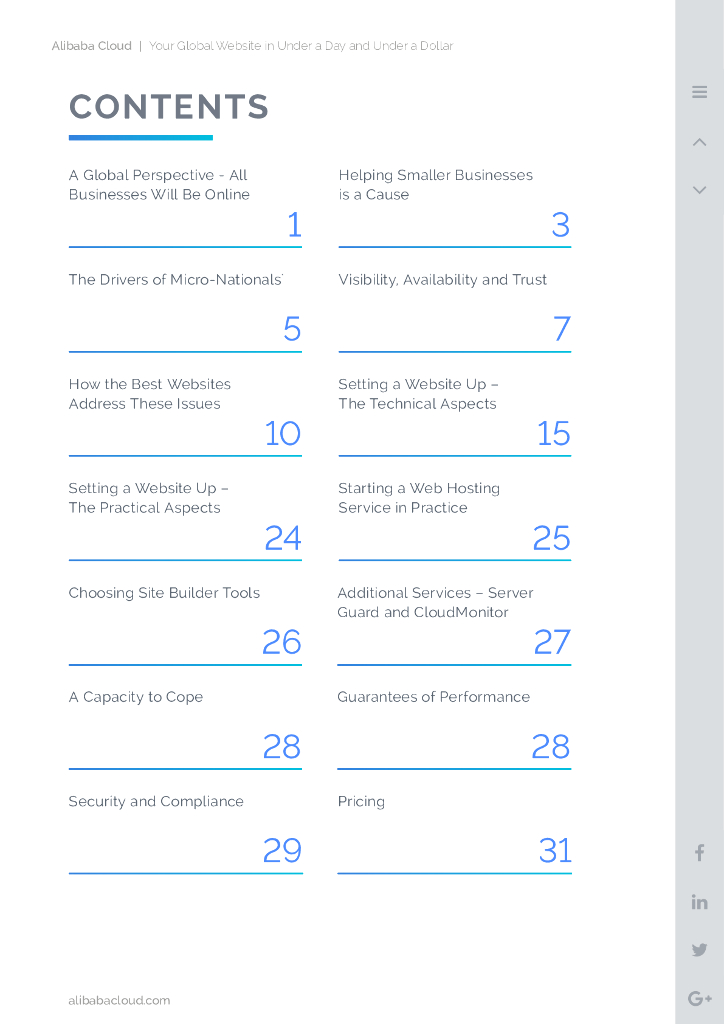Click page number 10 in contents
The height and width of the screenshot is (1024, 724).
point(282,434)
